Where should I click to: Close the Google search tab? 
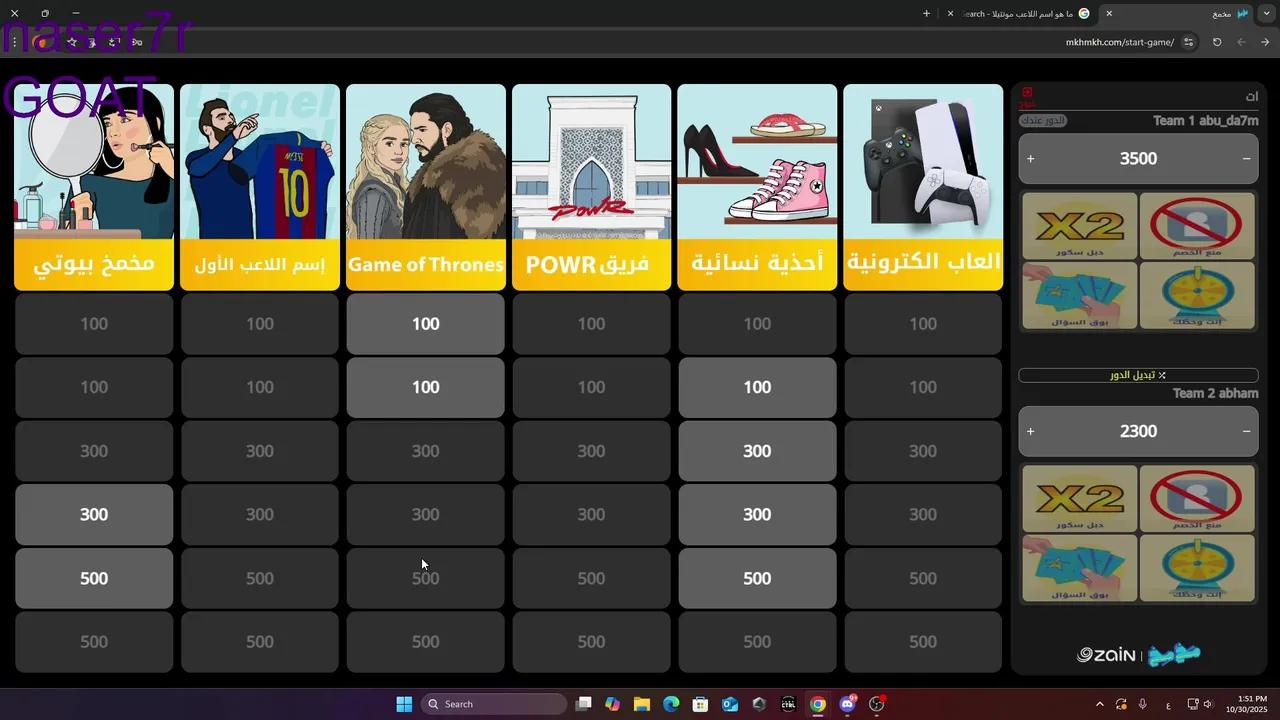pyautogui.click(x=950, y=14)
